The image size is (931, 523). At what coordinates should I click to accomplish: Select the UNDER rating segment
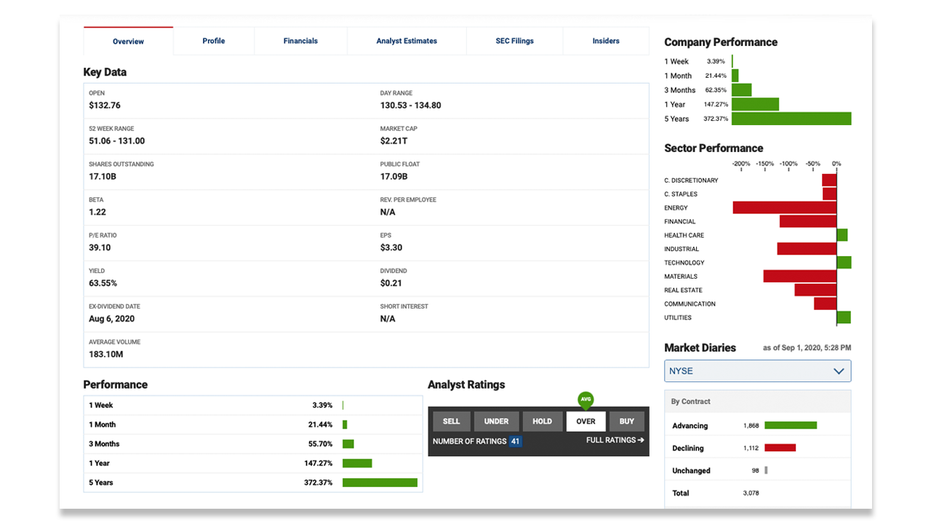point(496,421)
